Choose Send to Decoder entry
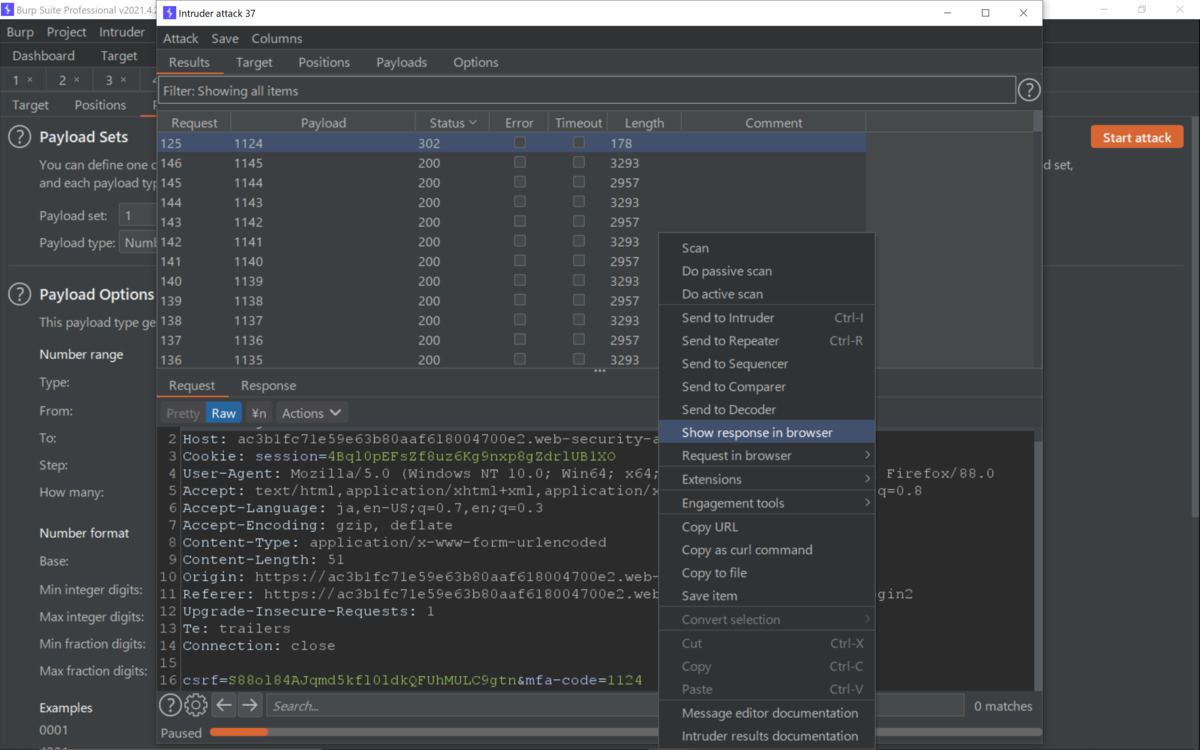The image size is (1200, 750). click(x=767, y=410)
